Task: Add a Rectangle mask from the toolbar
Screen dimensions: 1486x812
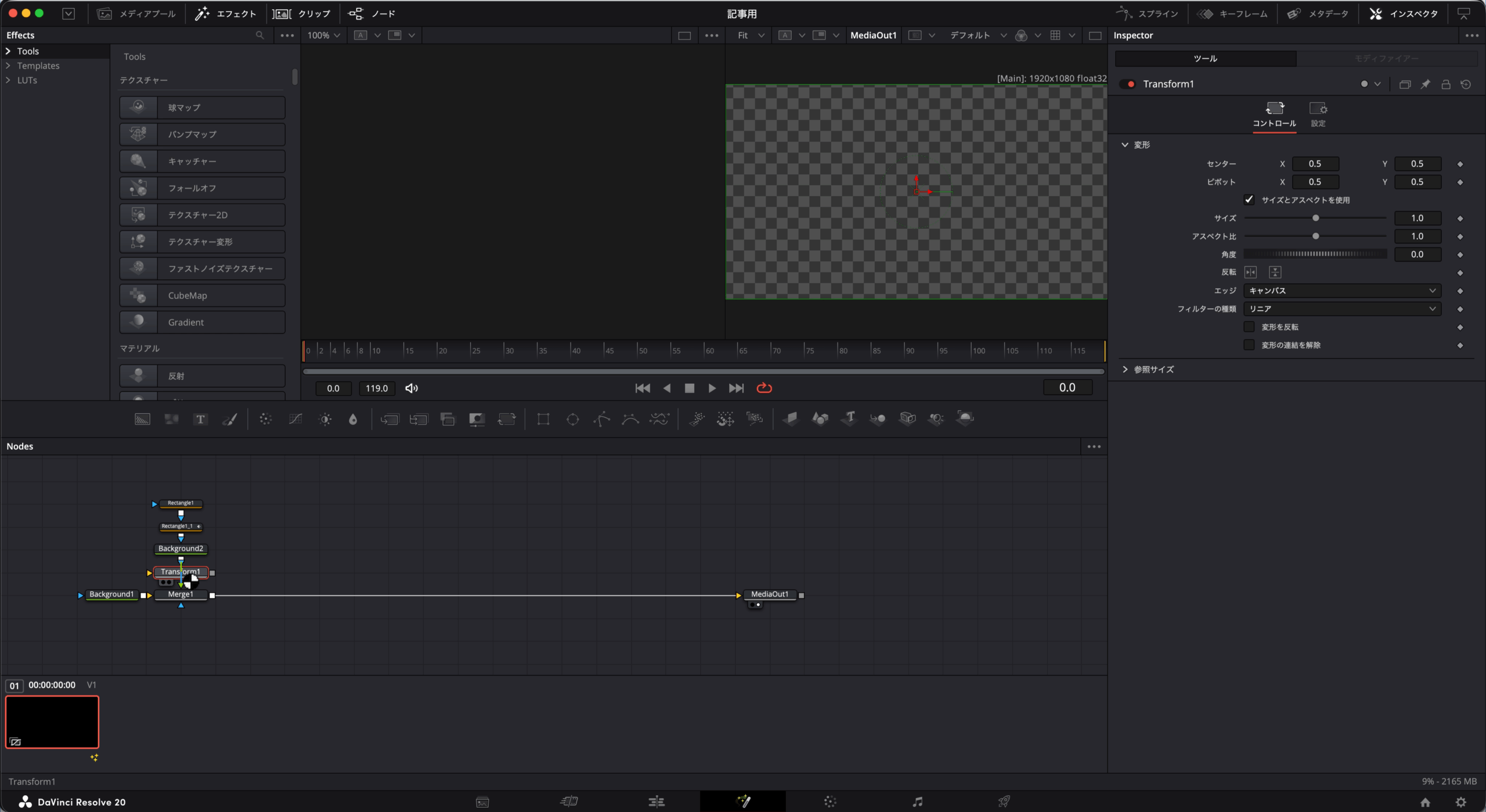Action: (543, 419)
